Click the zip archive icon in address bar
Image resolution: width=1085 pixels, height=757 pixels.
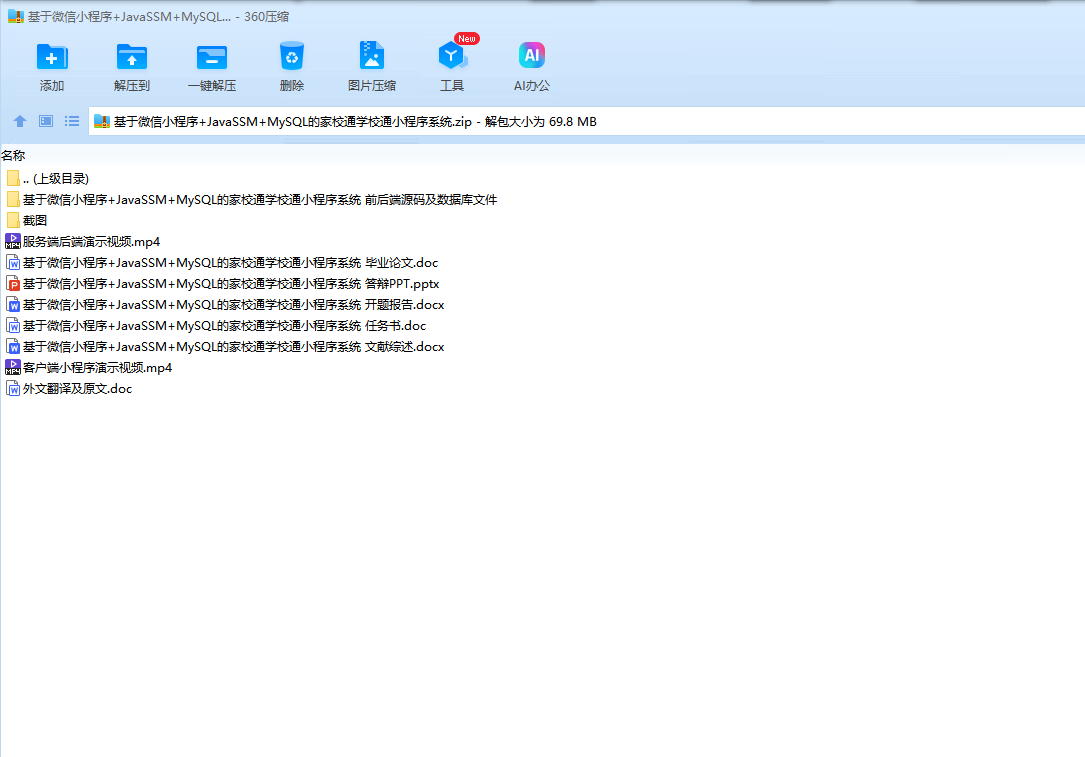102,122
